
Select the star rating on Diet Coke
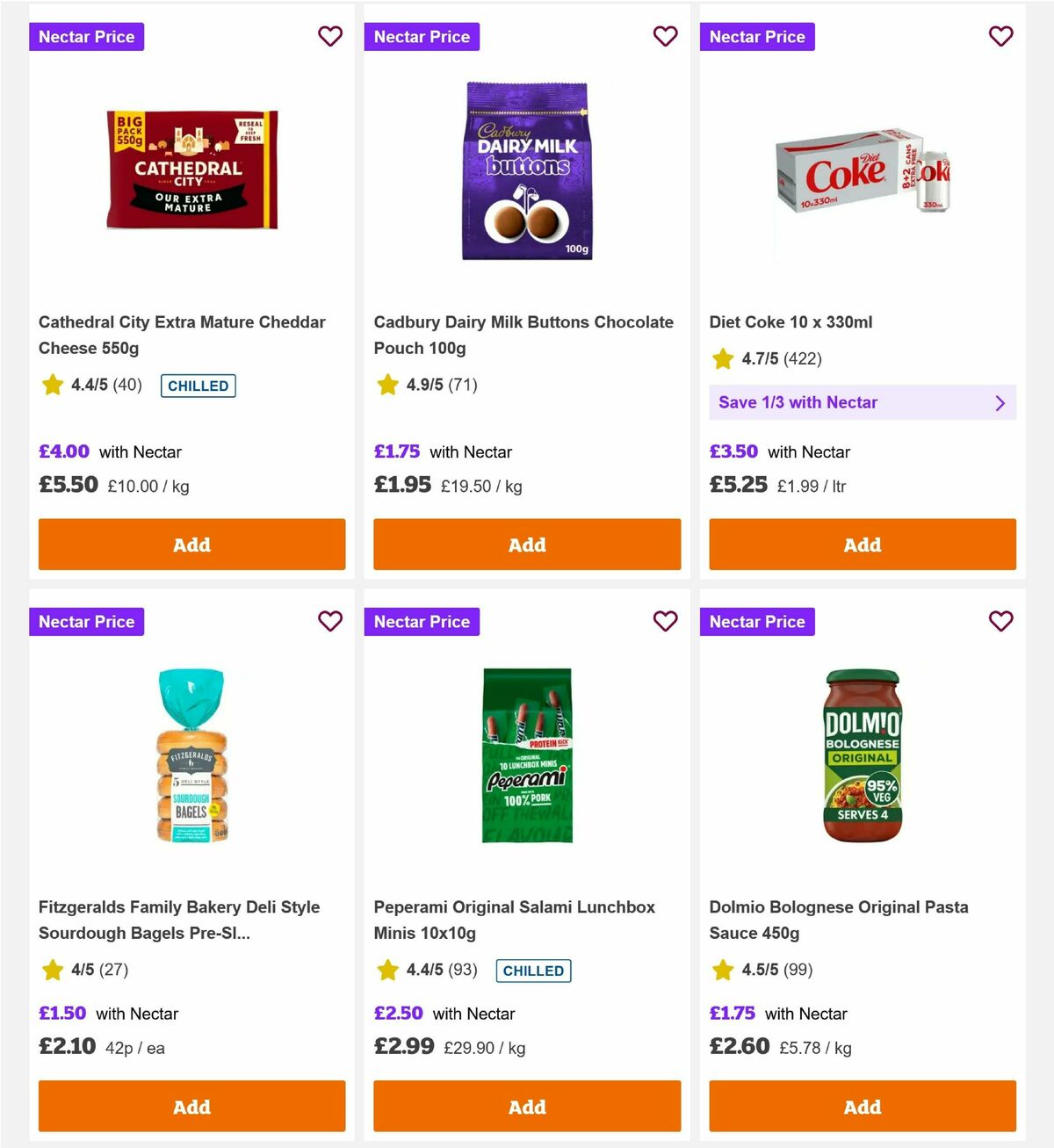click(722, 358)
